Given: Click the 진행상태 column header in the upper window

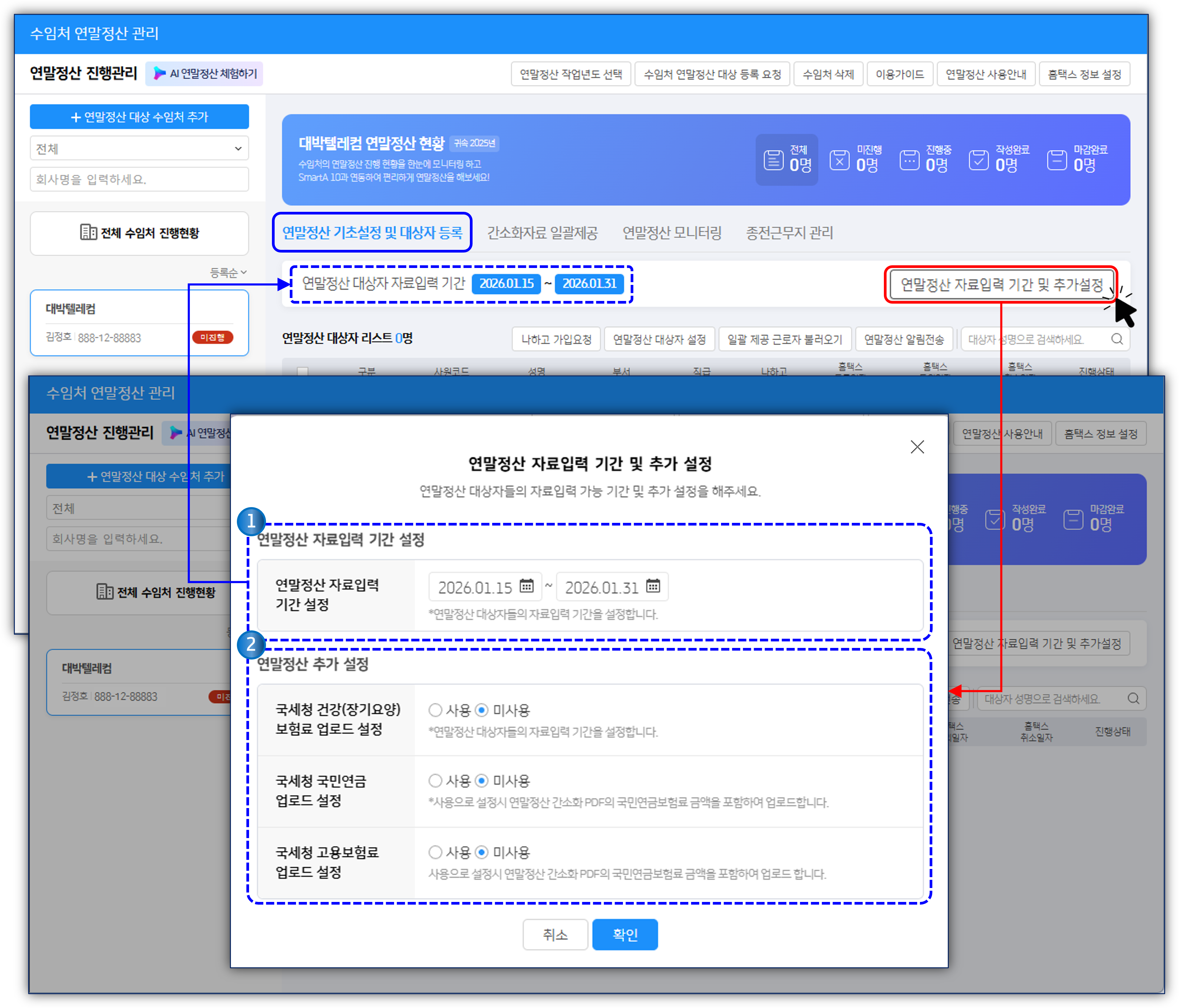Looking at the screenshot, I should click(1096, 371).
